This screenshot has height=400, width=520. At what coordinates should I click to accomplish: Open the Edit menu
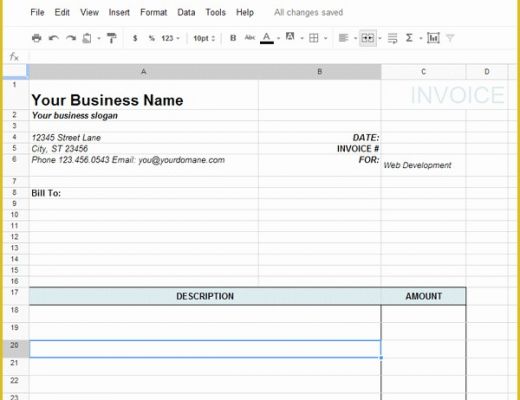[x=62, y=12]
